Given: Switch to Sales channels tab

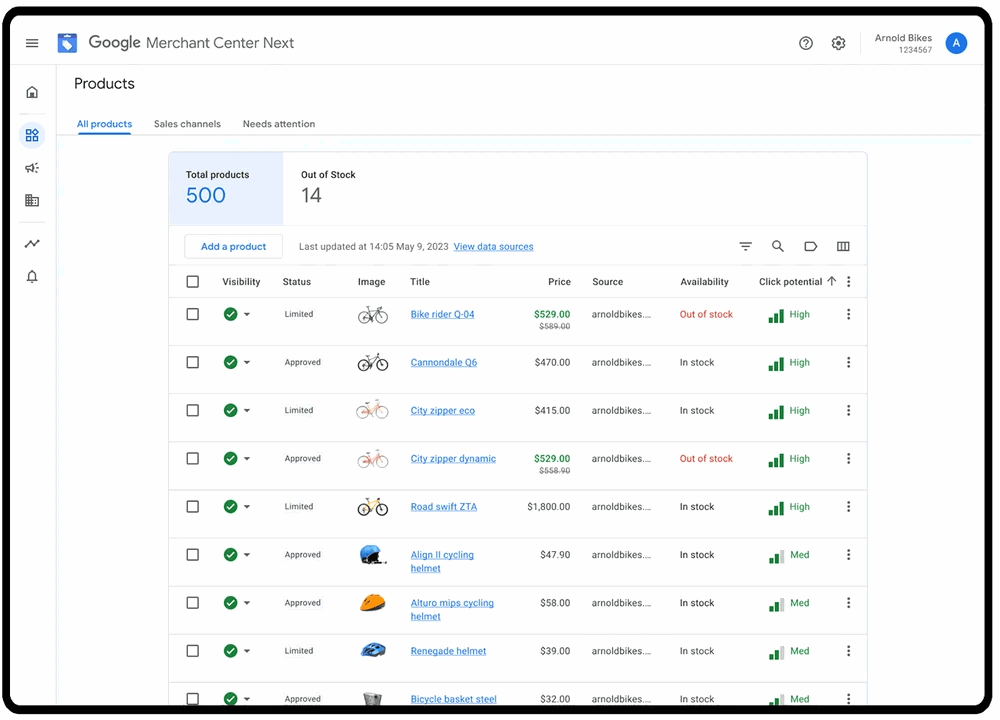Looking at the screenshot, I should [x=187, y=124].
